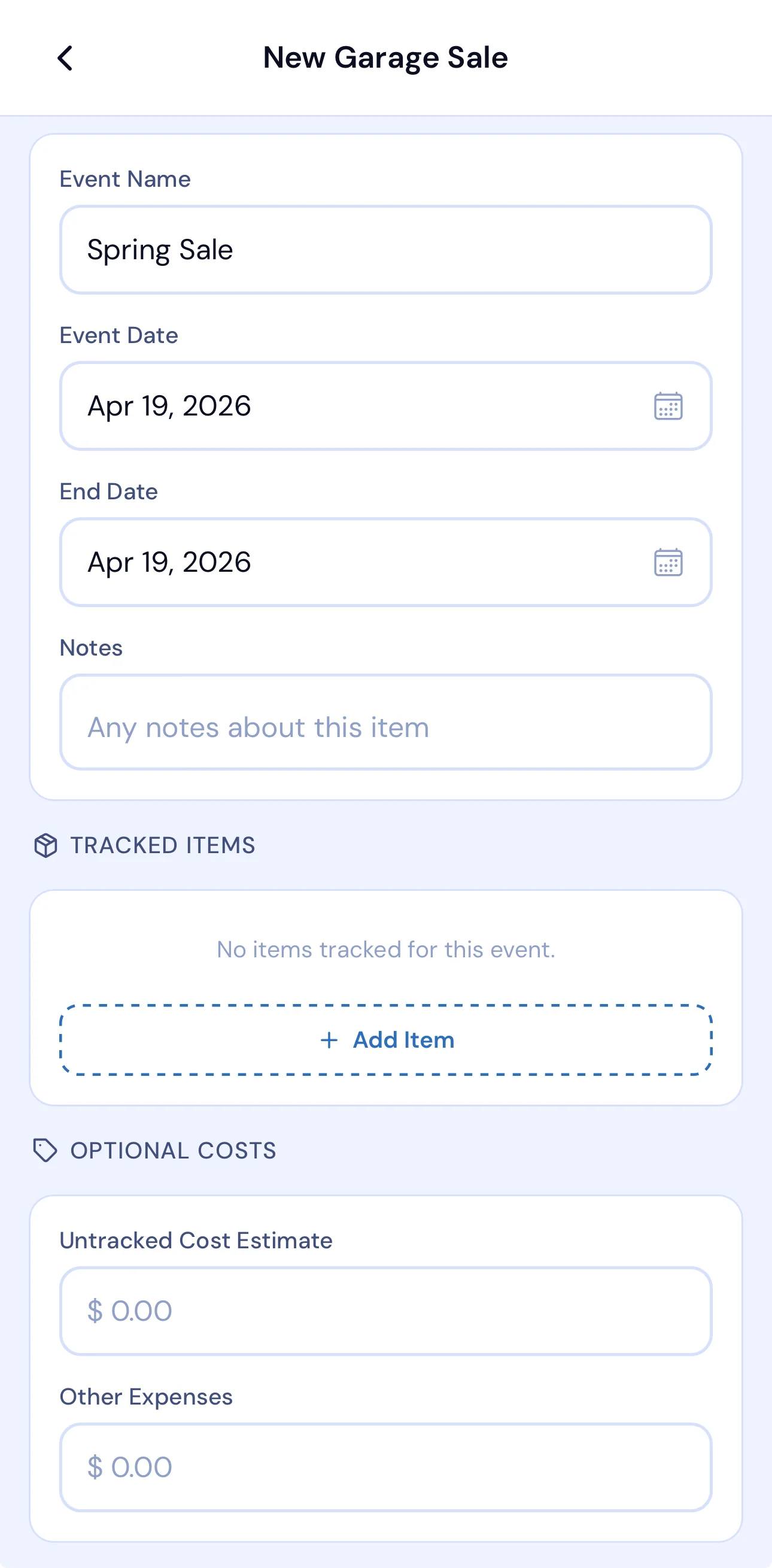The image size is (772, 1568).
Task: Select the Event Name field containing Spring Sale
Action: (385, 250)
